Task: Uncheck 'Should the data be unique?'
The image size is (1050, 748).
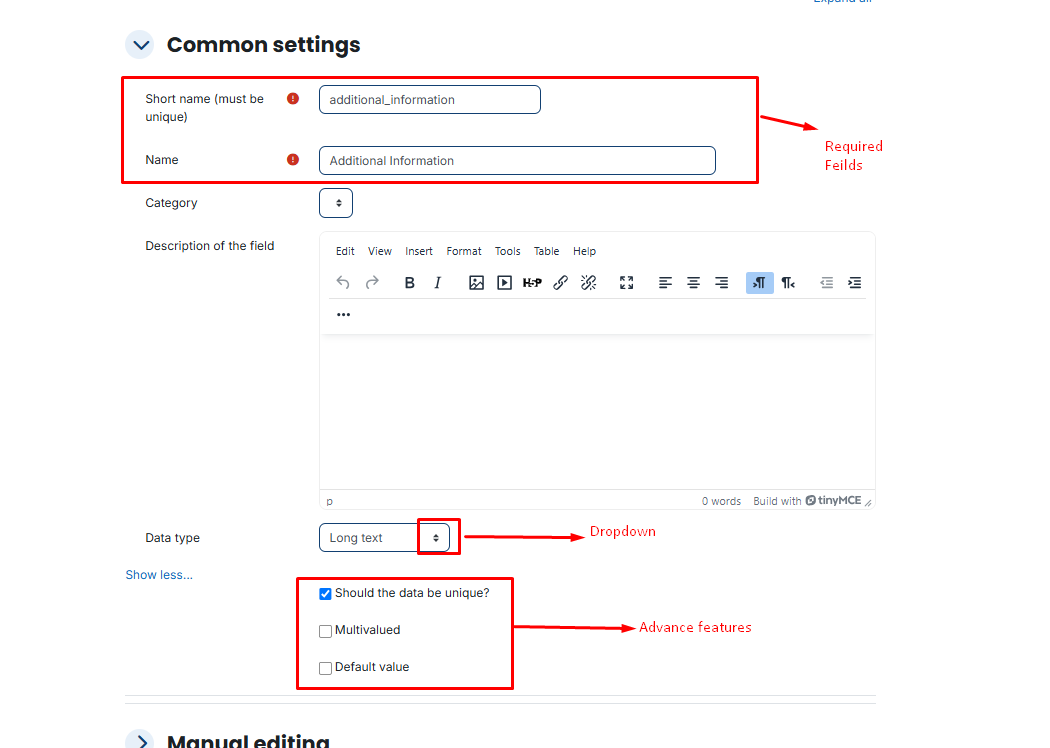Action: [x=325, y=594]
